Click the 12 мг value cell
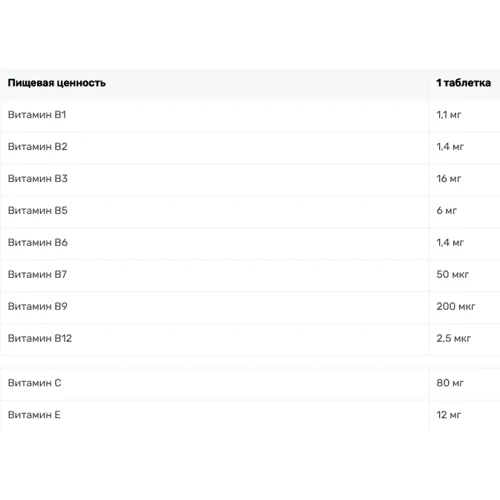This screenshot has width=500, height=500. [x=449, y=415]
